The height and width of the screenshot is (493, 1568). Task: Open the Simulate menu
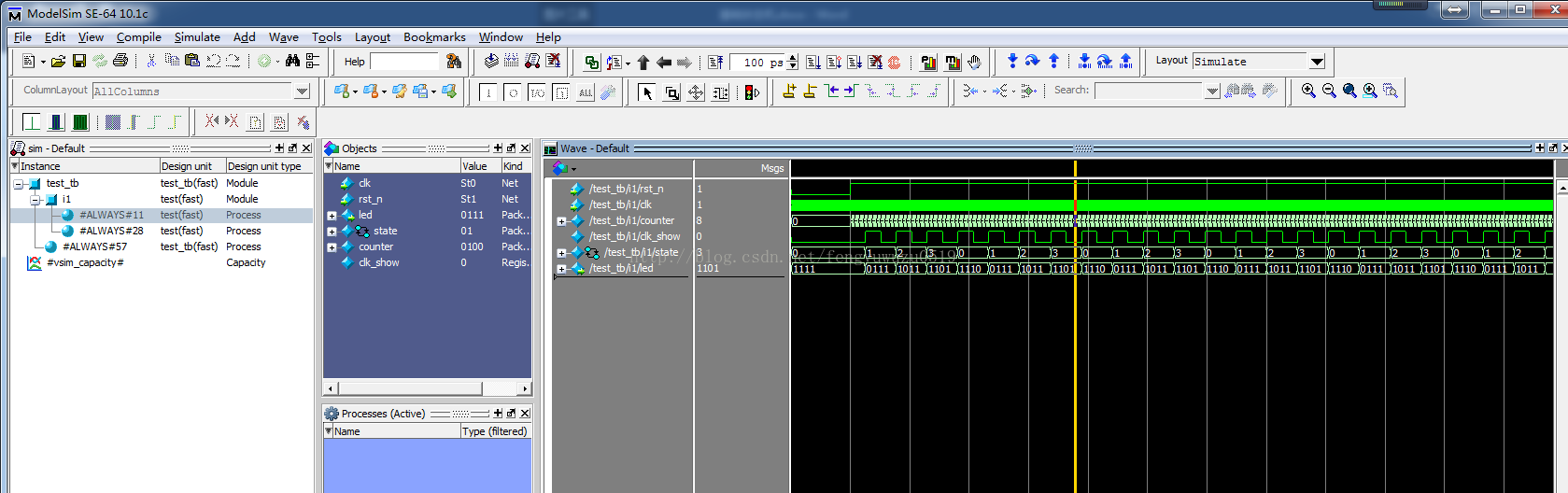(x=197, y=37)
